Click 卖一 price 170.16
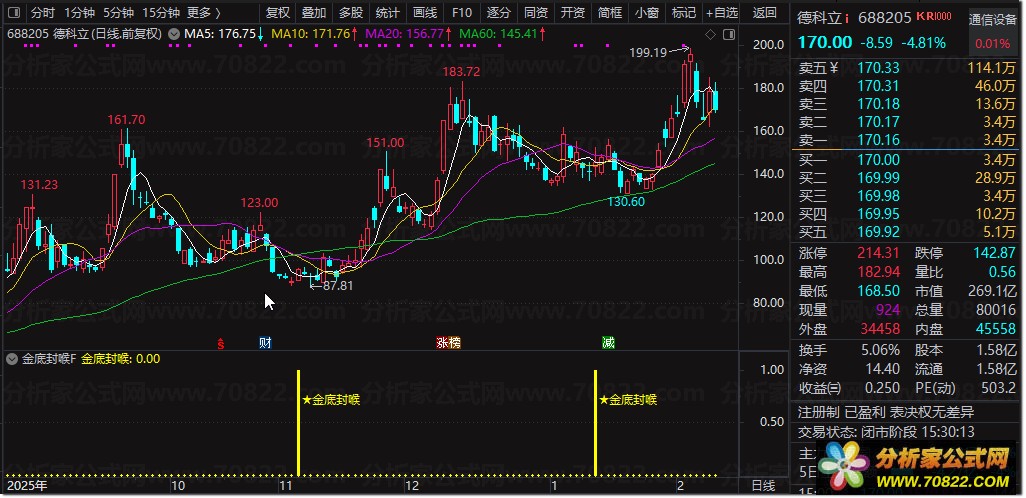The width and height of the screenshot is (1026, 498). 878,139
